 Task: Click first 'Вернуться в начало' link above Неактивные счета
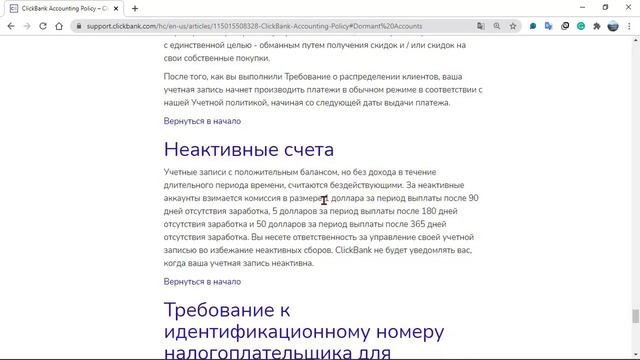pos(202,121)
